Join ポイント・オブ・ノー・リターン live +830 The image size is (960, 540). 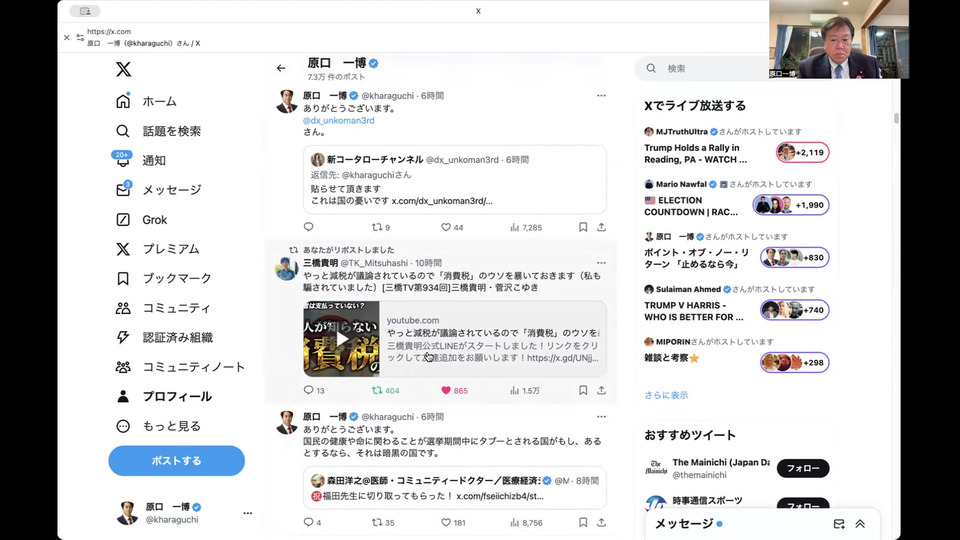click(795, 258)
